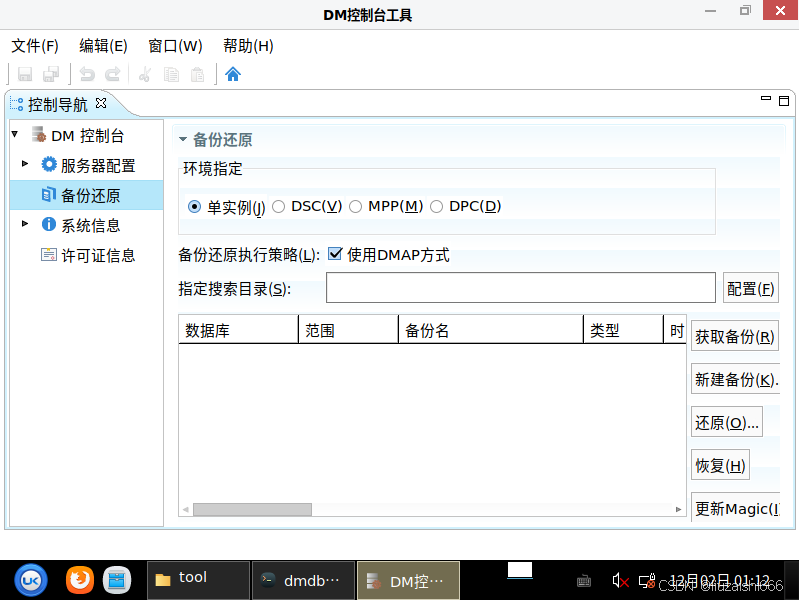The image size is (799, 600).
Task: Click the Save All toolbar icon
Action: 51,74
